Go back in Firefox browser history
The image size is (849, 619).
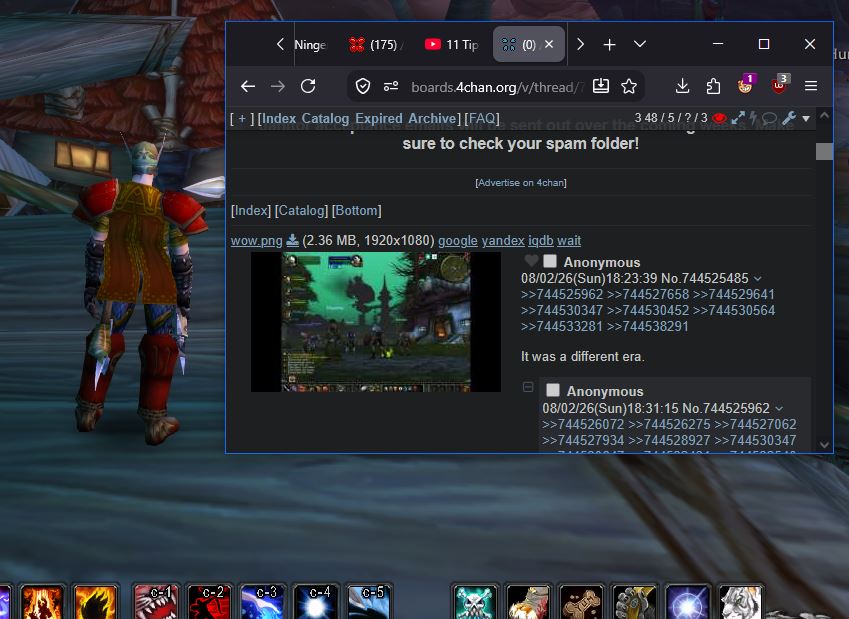tap(248, 86)
